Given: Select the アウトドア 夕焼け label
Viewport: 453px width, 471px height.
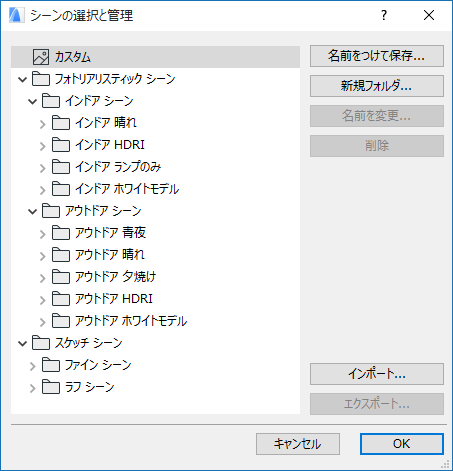Looking at the screenshot, I should pos(115,277).
